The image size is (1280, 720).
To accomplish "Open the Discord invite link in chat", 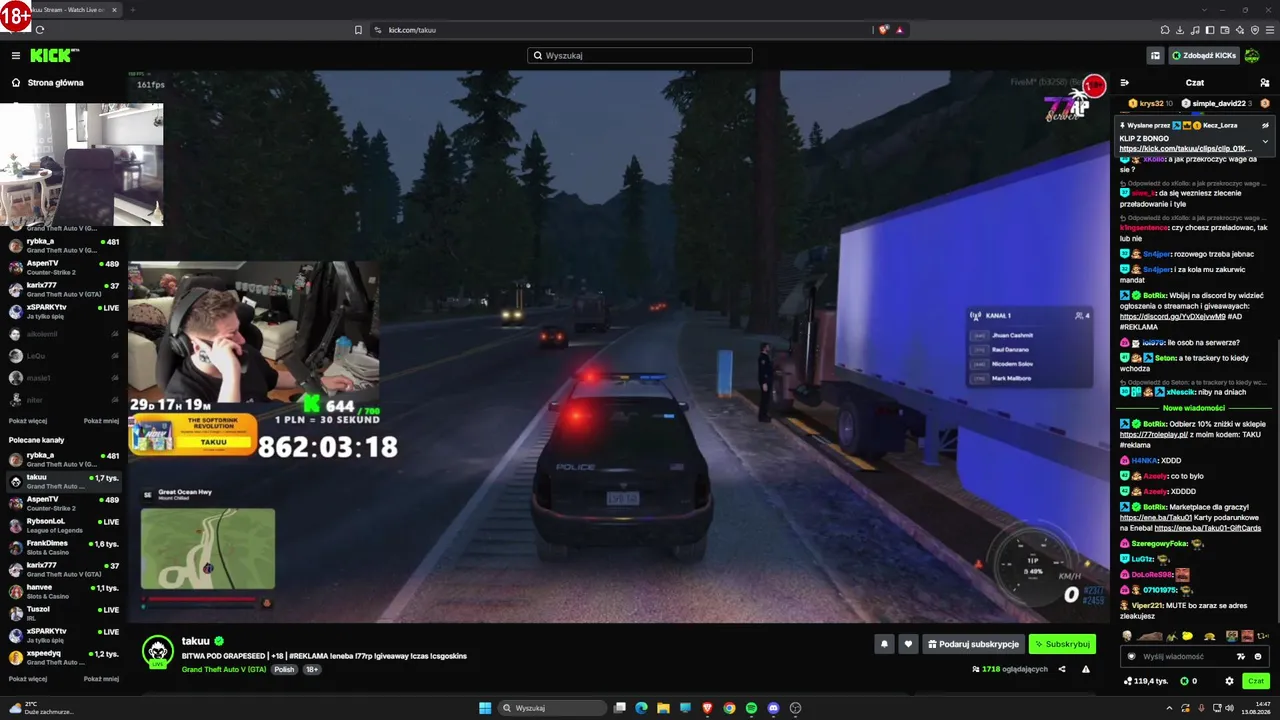I will pos(1172,317).
